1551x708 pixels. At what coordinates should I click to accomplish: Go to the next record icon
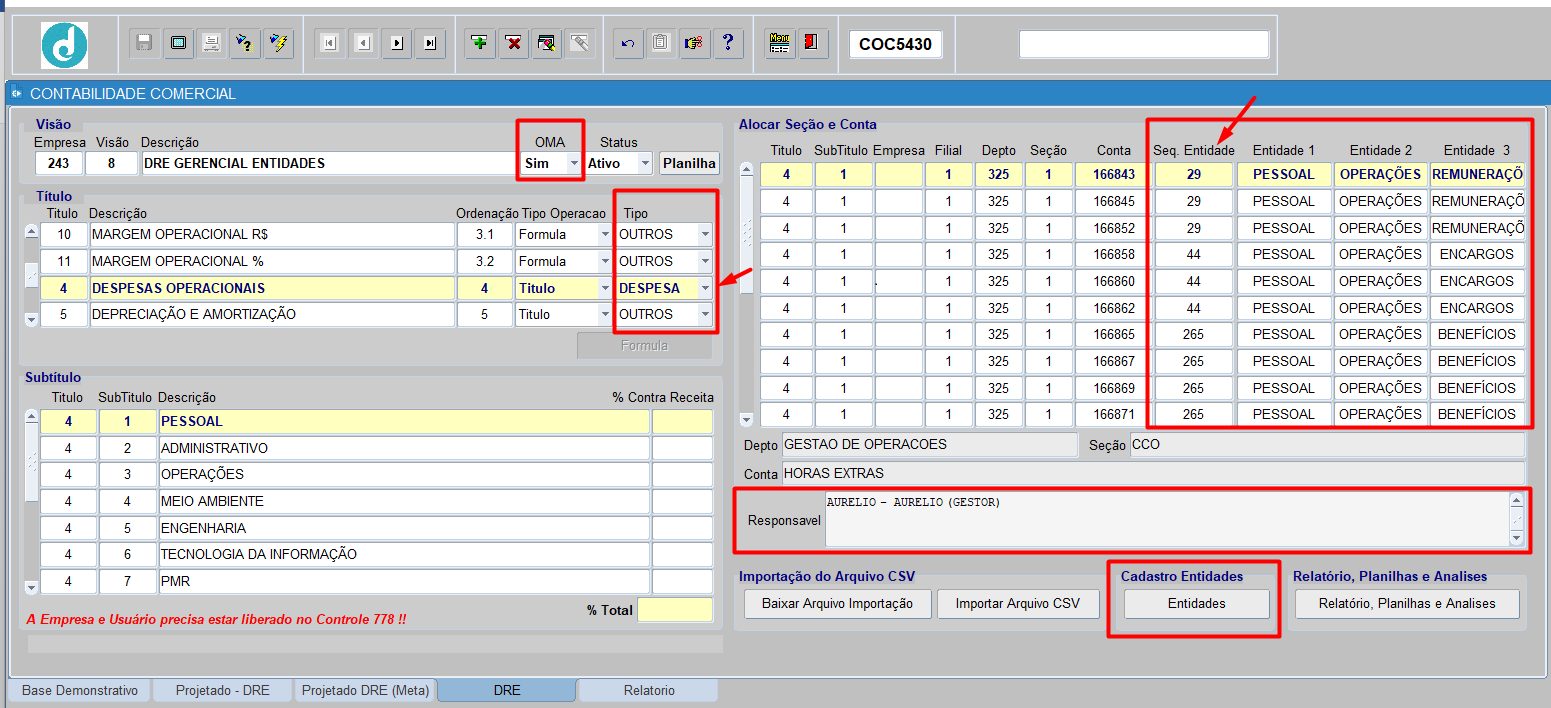[397, 43]
